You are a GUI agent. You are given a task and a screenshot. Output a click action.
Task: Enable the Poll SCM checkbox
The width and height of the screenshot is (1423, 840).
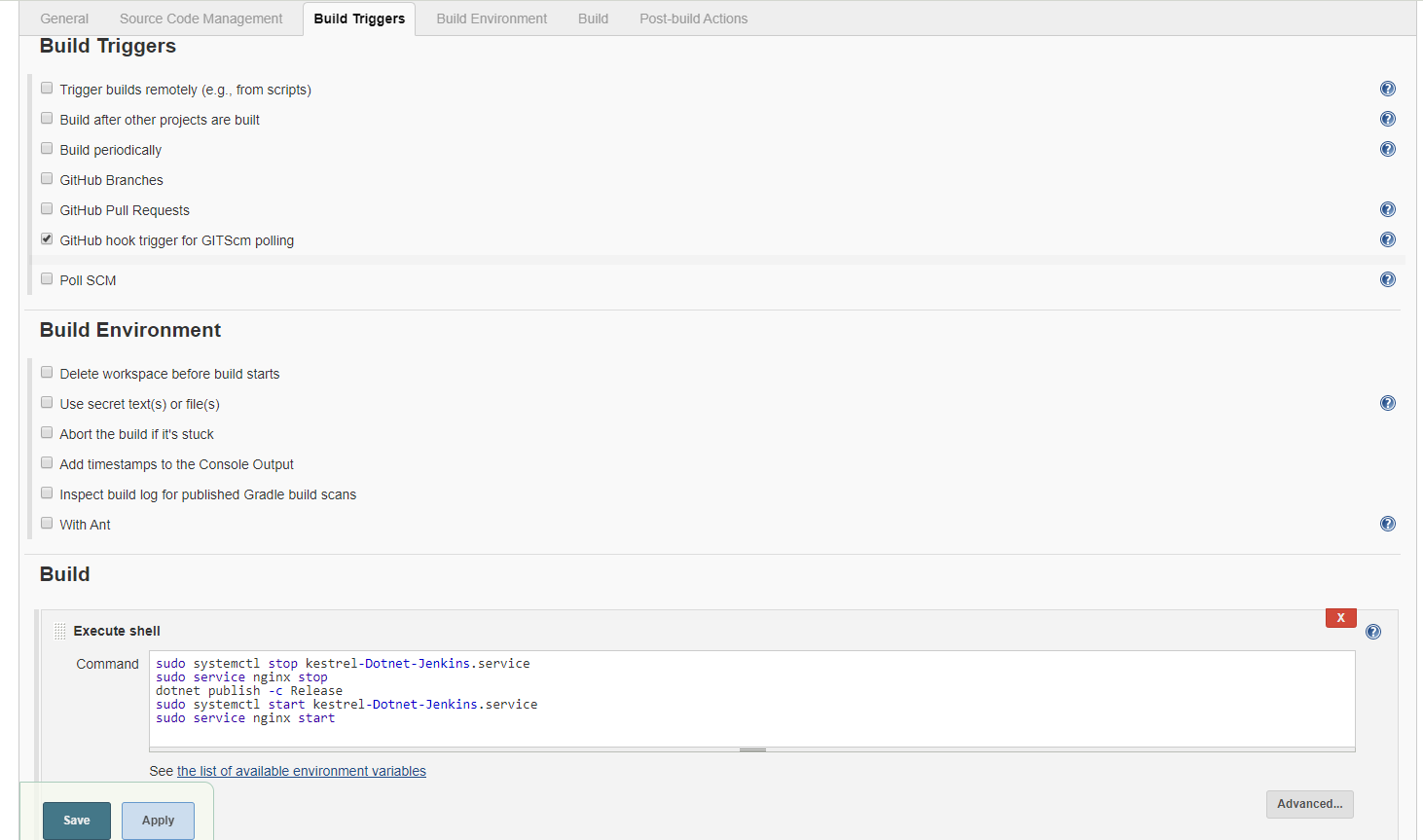(47, 278)
